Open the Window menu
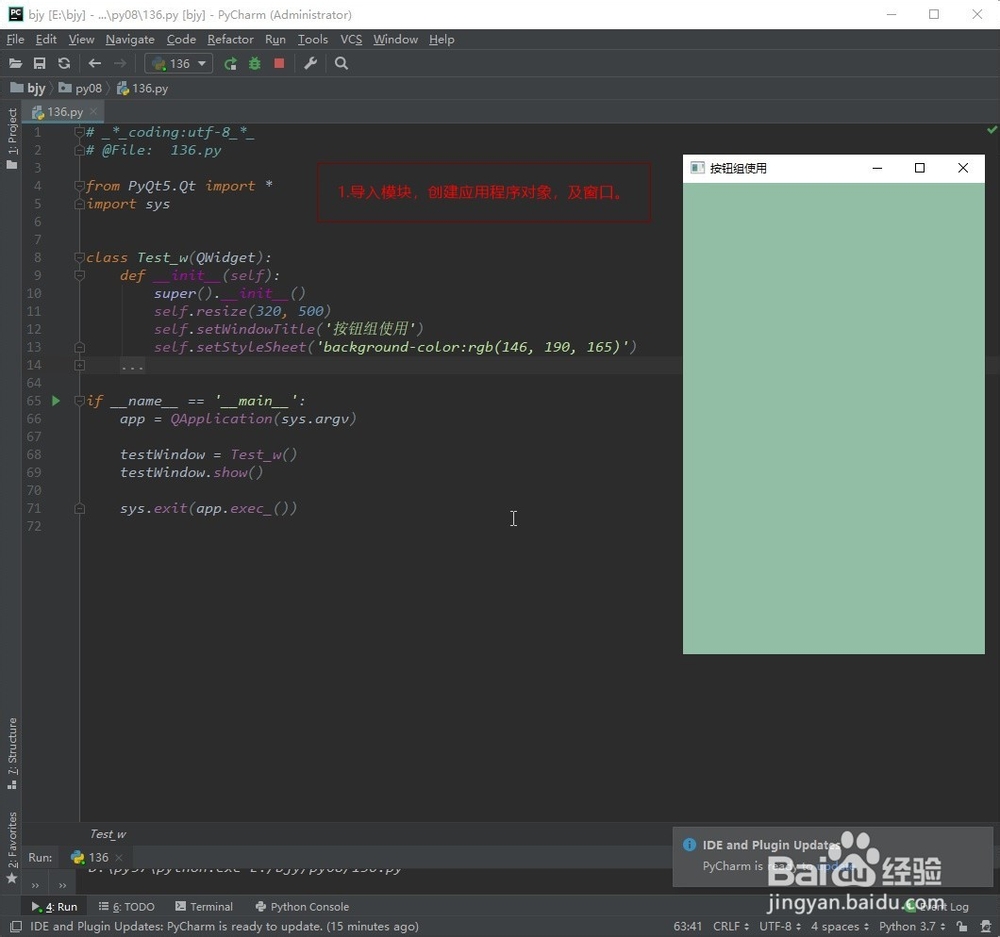 pyautogui.click(x=395, y=40)
